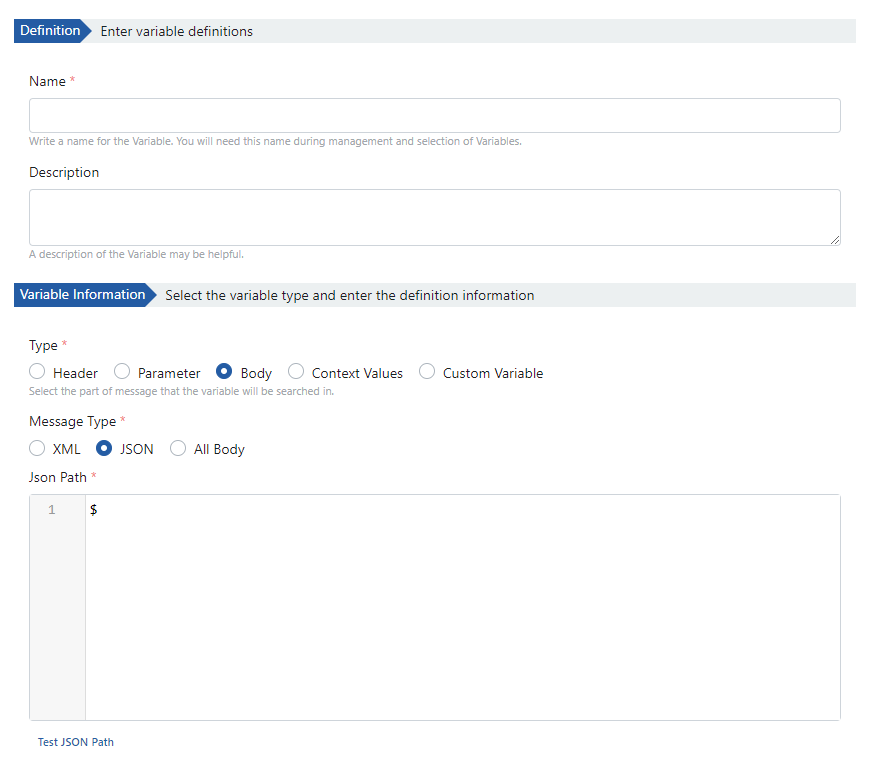Click line number 1 in the editor gutter
This screenshot has height=761, width=872.
(52, 510)
